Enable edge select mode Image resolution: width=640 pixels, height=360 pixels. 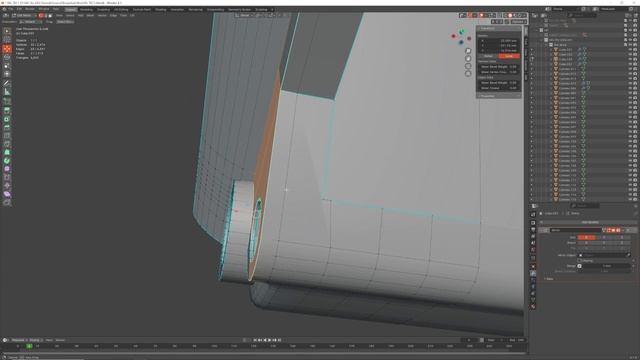[45, 16]
